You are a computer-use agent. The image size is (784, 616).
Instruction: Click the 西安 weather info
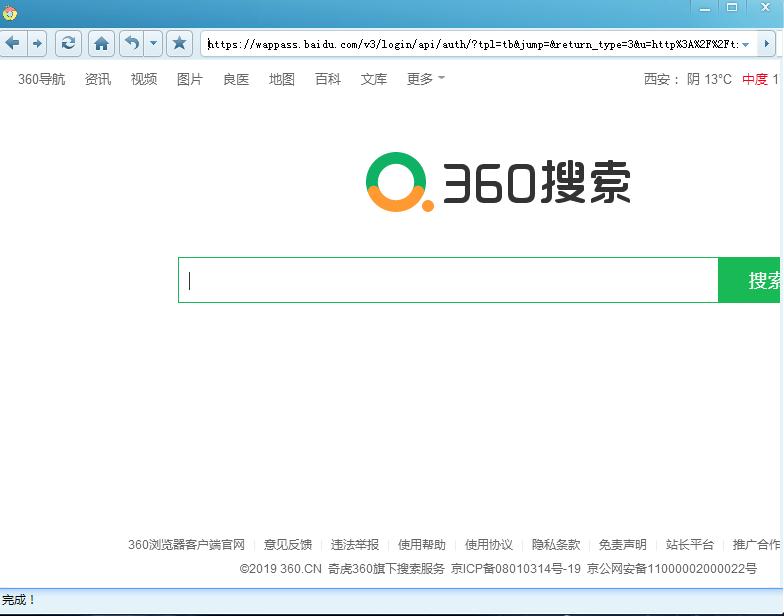[x=688, y=79]
